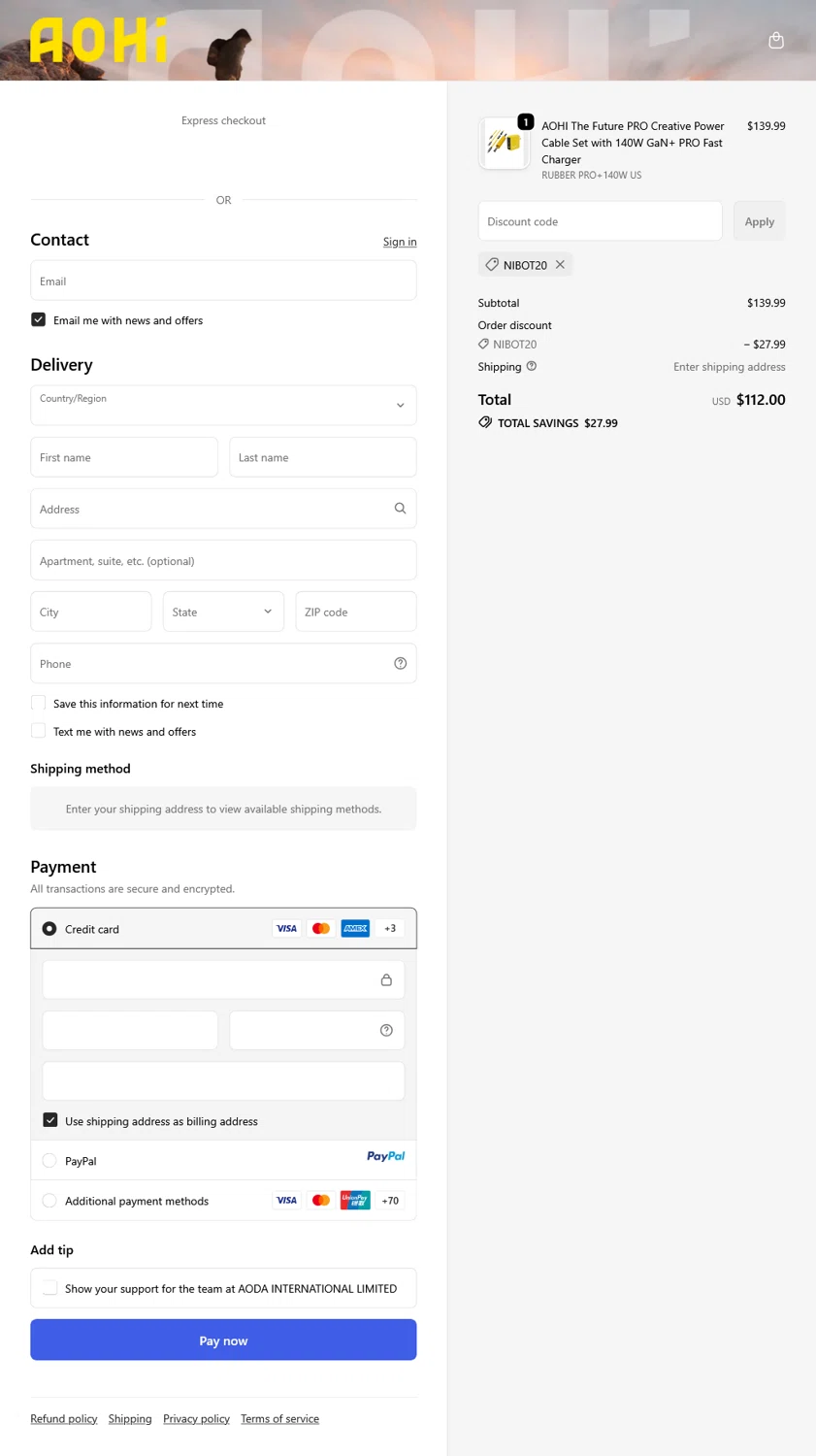
Task: Open the Refund policy link
Action: 63,1419
